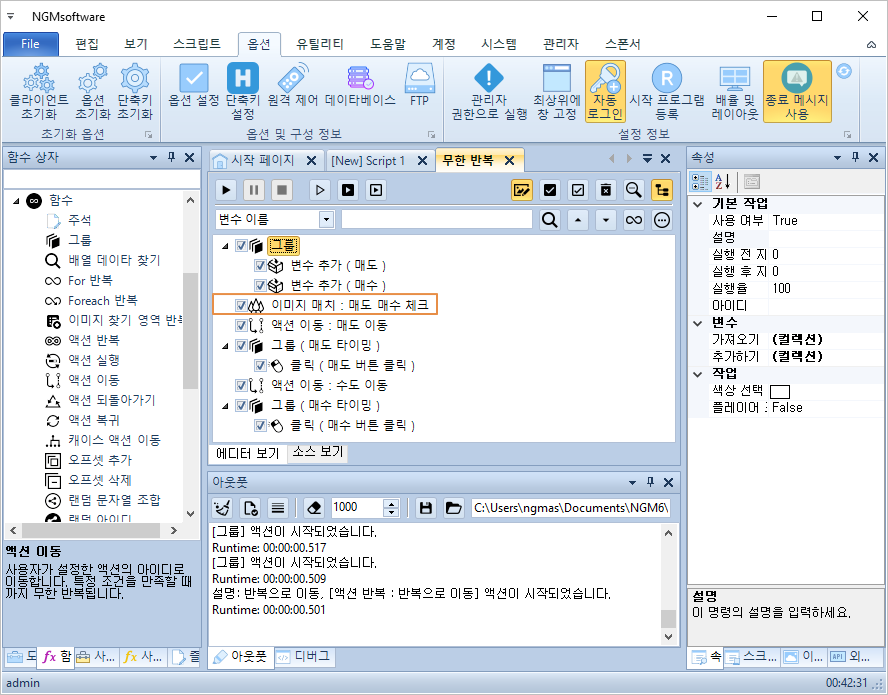The width and height of the screenshot is (888, 695).
Task: Open the FTP settings icon
Action: click(419, 86)
